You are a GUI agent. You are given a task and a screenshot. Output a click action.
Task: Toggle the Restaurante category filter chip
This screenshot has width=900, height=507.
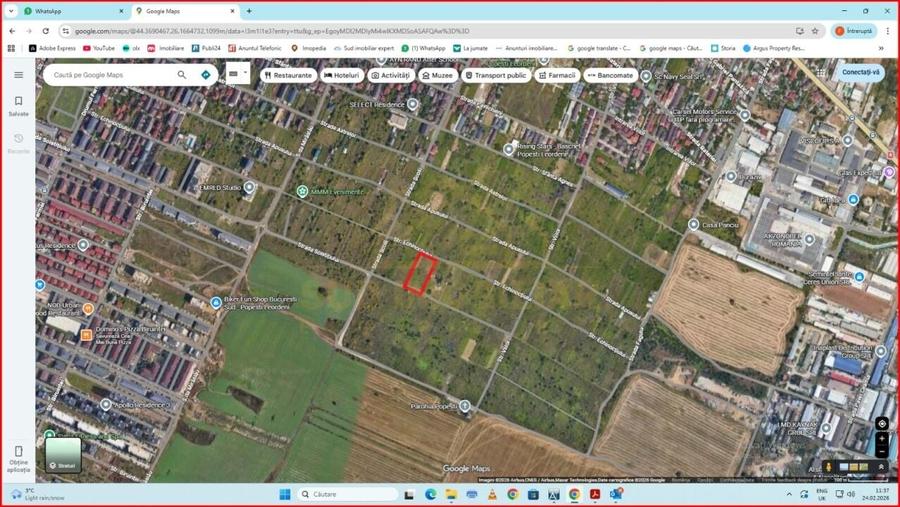288,75
